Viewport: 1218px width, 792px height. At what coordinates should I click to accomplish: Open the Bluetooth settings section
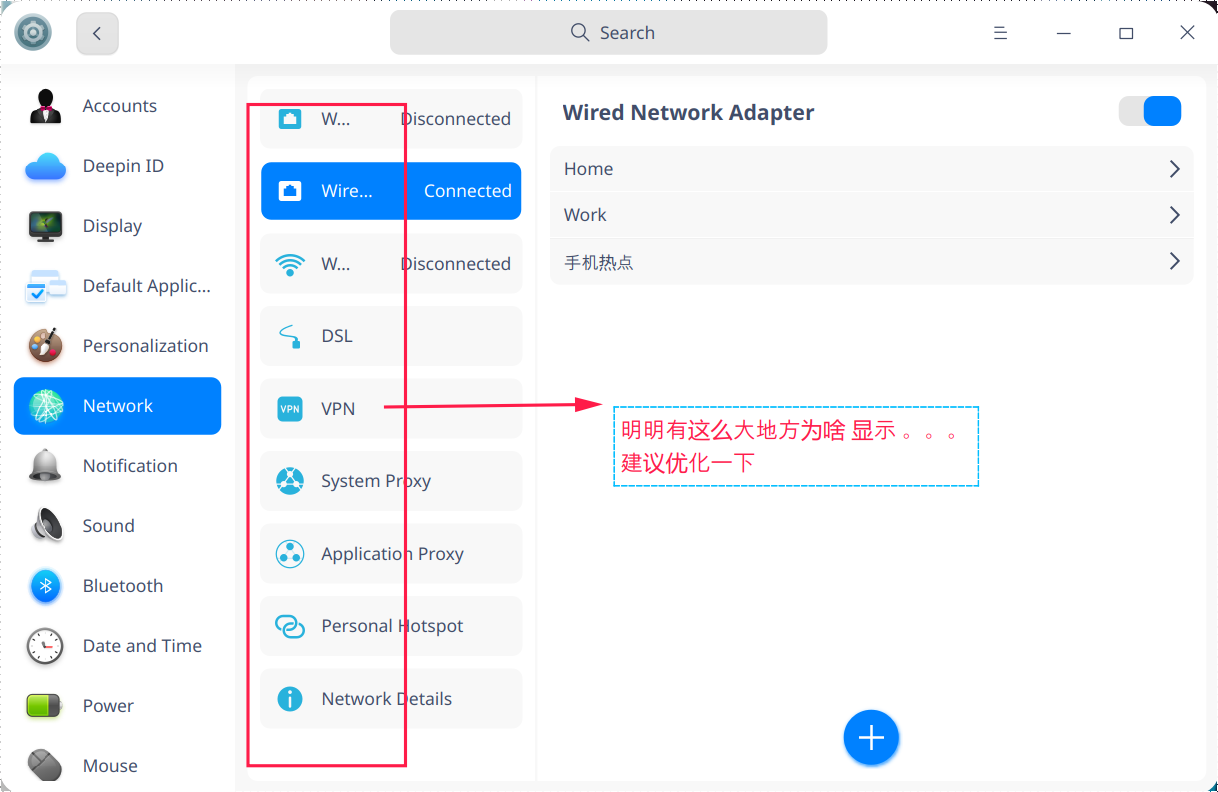point(117,586)
